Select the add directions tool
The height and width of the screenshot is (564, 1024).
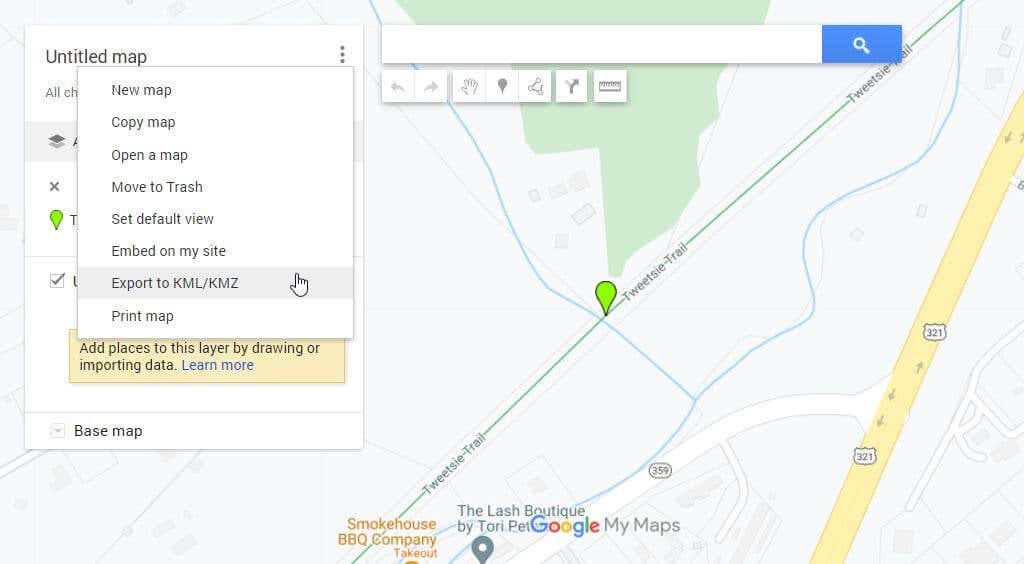(572, 87)
